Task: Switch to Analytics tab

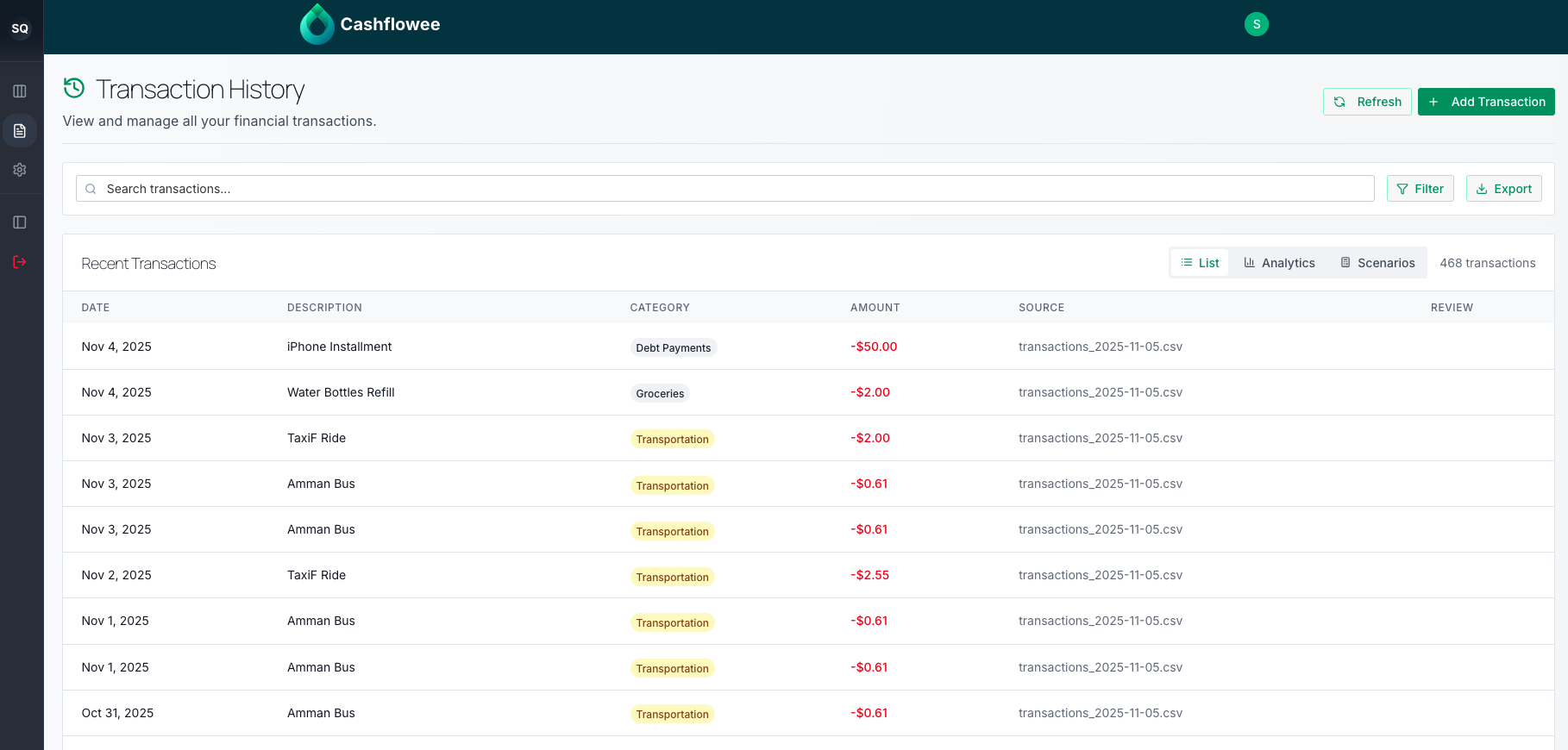Action: coord(1279,263)
